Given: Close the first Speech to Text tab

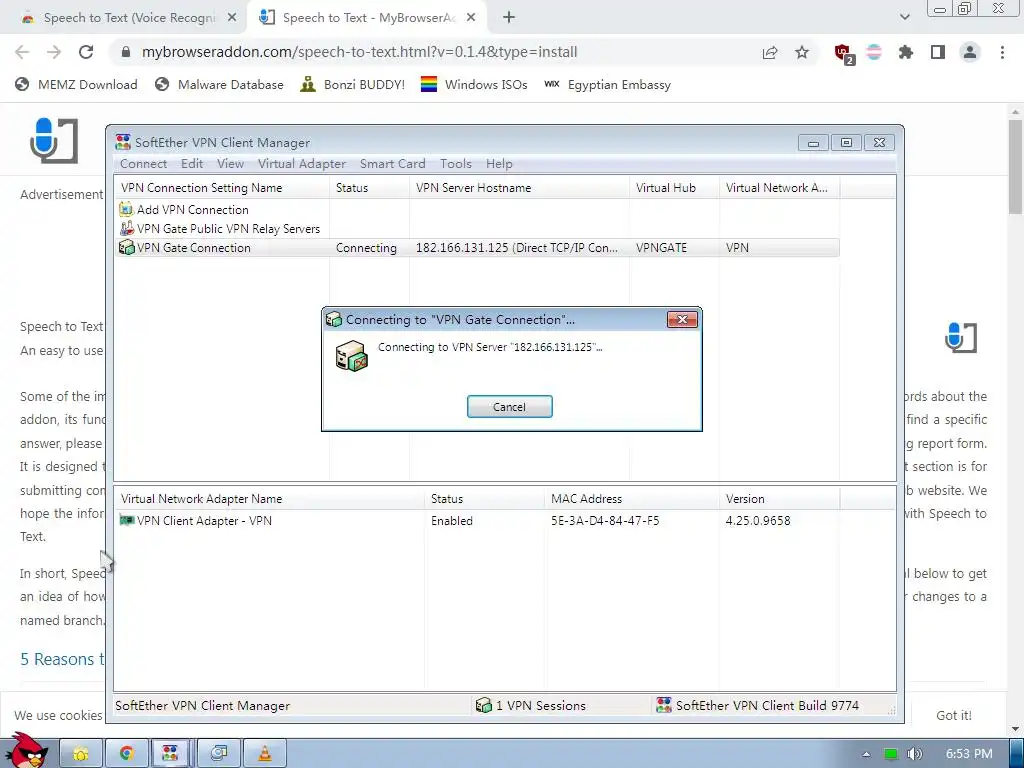Looking at the screenshot, I should click(x=232, y=18).
